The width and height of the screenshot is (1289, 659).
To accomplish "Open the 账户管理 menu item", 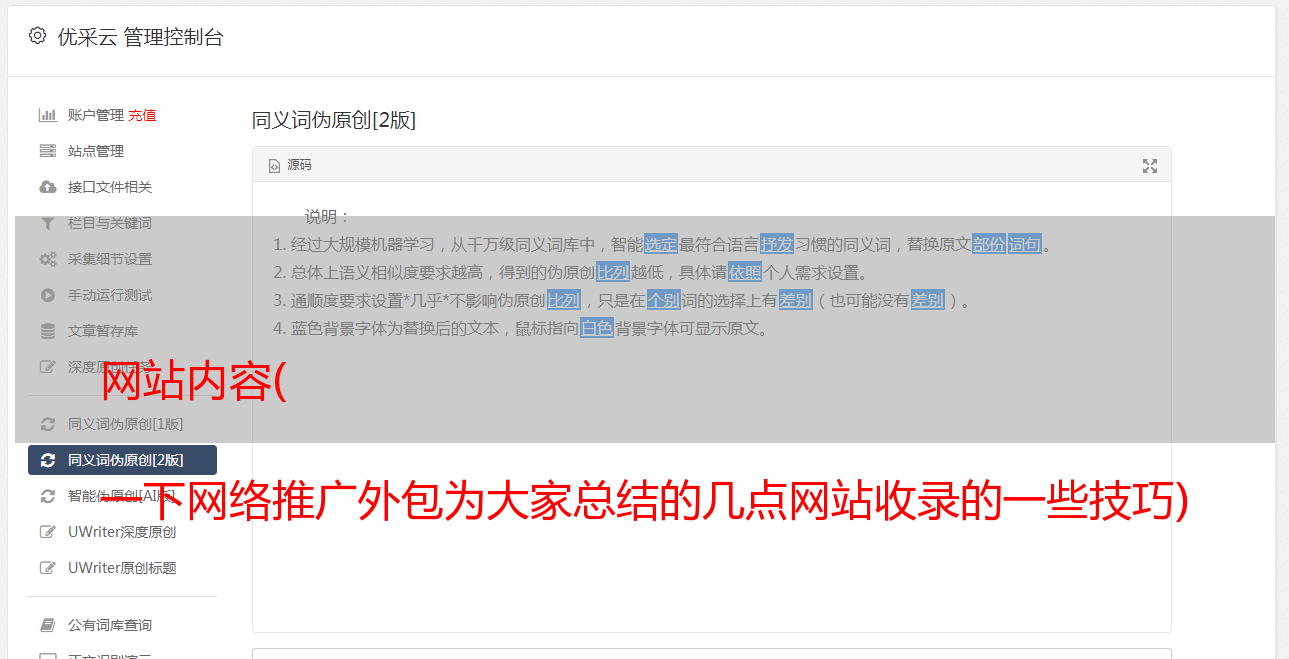I will point(96,115).
